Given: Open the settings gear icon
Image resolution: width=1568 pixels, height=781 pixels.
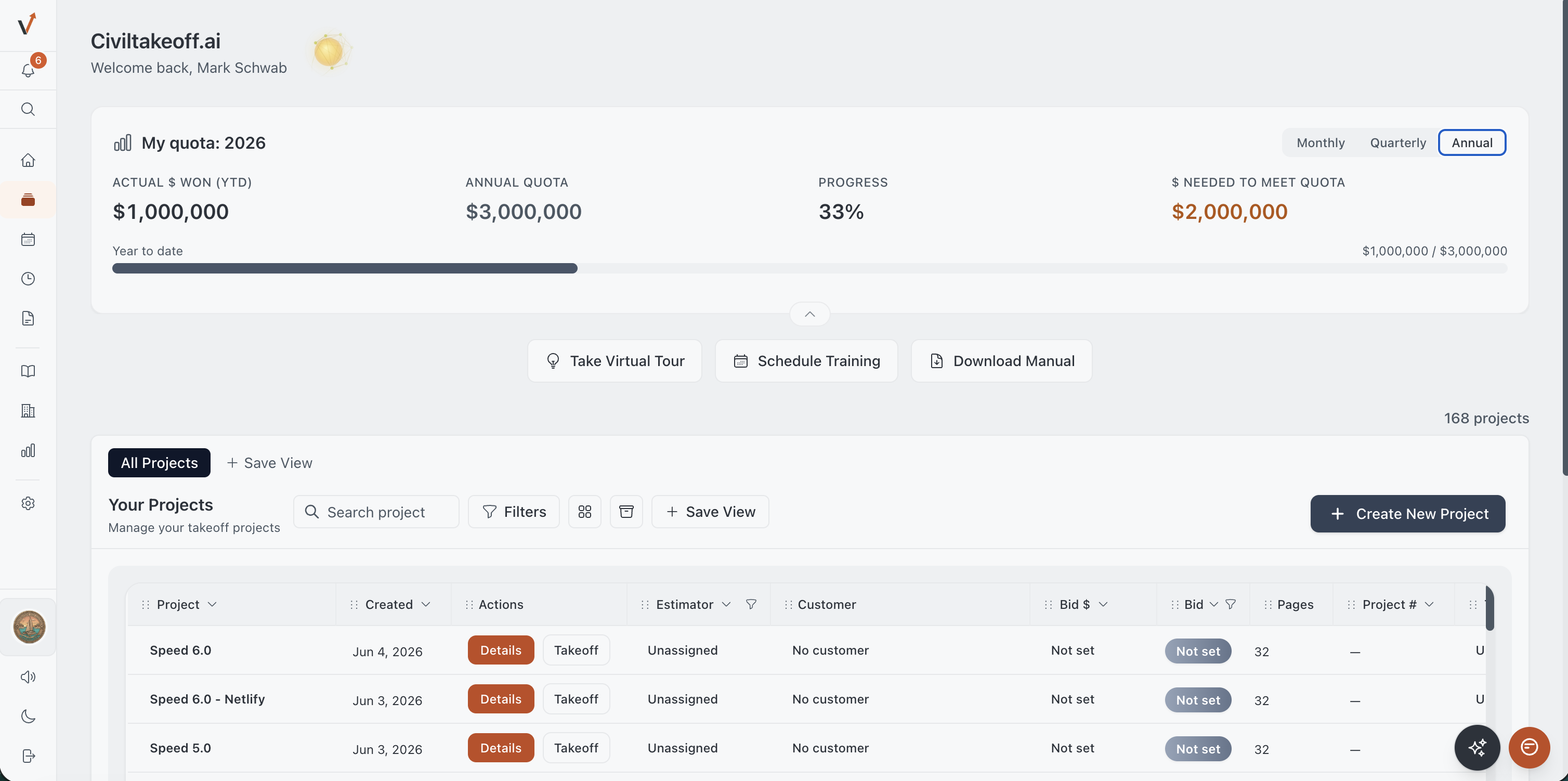Looking at the screenshot, I should [x=28, y=503].
